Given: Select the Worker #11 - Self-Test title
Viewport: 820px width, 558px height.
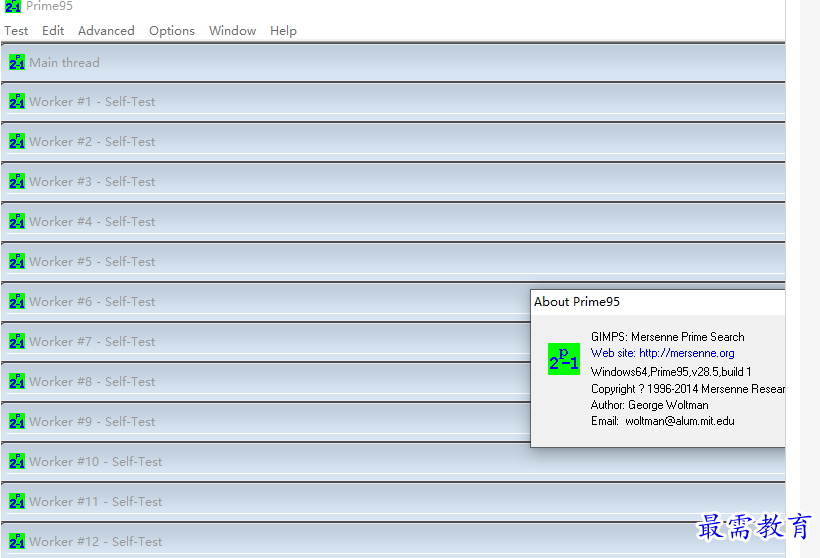Looking at the screenshot, I should [x=96, y=502].
